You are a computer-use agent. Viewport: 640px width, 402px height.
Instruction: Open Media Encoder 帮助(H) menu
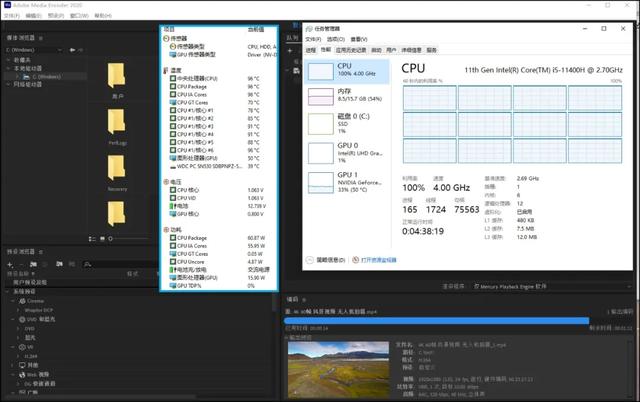coord(103,16)
